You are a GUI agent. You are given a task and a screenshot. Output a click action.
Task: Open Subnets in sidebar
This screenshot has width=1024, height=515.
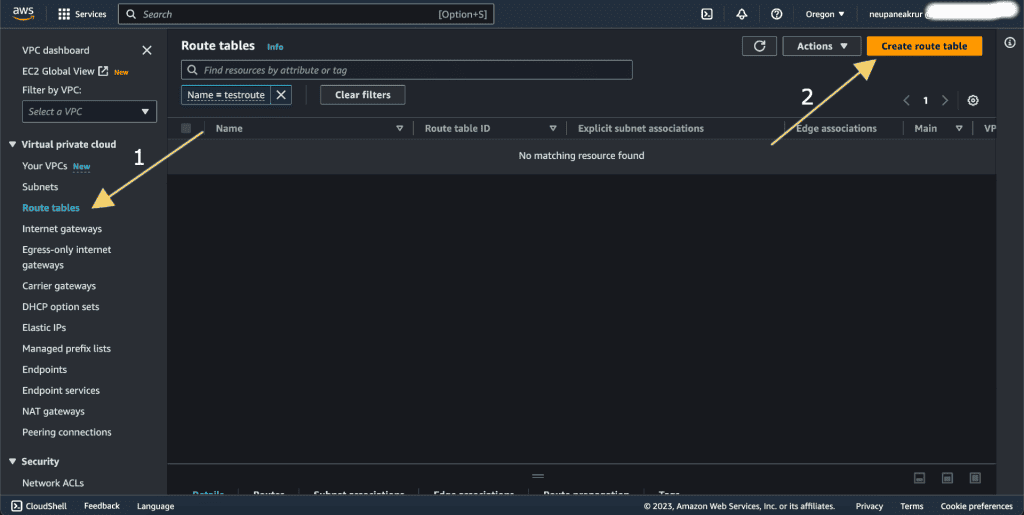click(x=40, y=187)
